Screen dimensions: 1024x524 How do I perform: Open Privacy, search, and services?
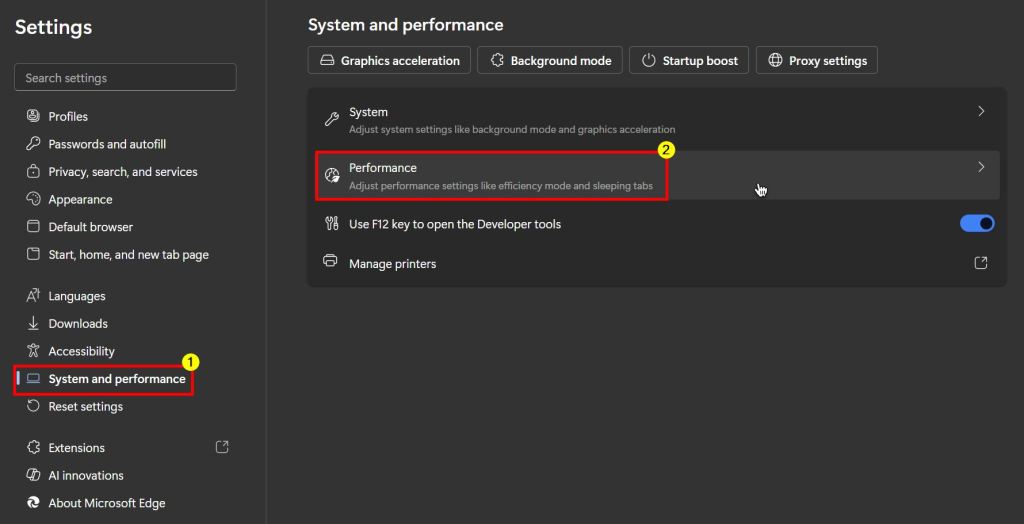pyautogui.click(x=125, y=172)
